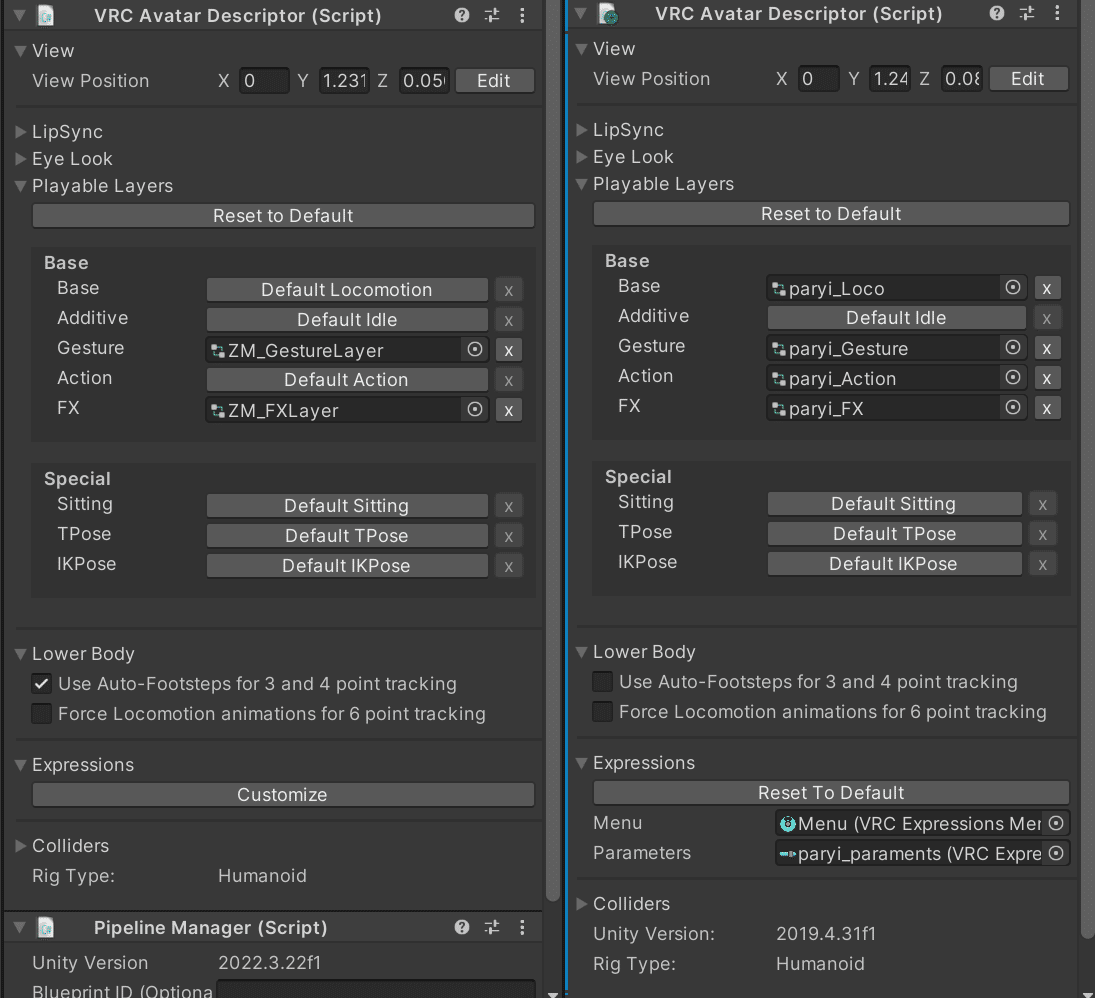Click the Blueprint ID input field

click(x=375, y=990)
